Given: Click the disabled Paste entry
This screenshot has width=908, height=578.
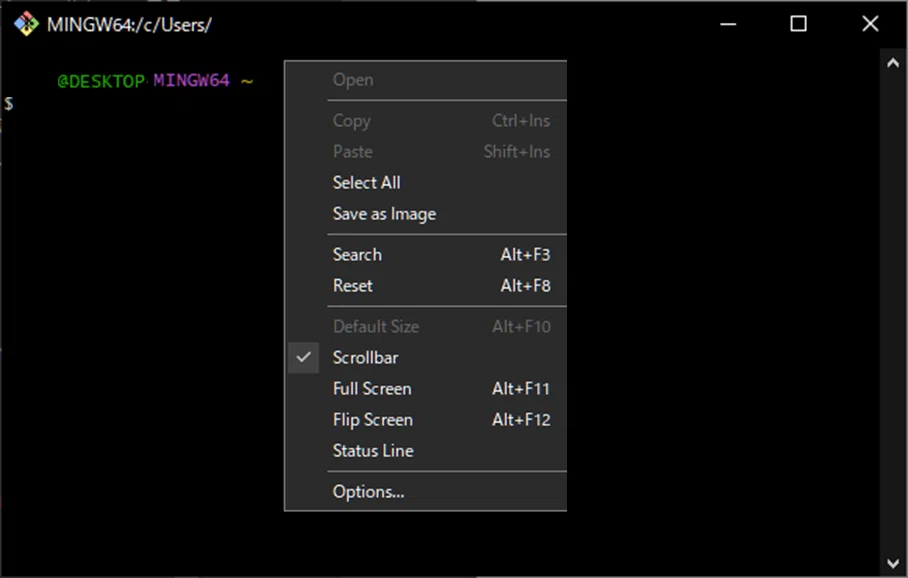Looking at the screenshot, I should 426,152.
